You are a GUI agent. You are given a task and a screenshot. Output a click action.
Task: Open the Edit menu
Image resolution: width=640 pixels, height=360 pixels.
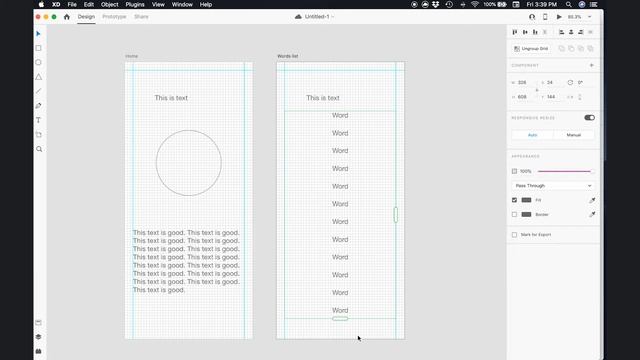(89, 4)
